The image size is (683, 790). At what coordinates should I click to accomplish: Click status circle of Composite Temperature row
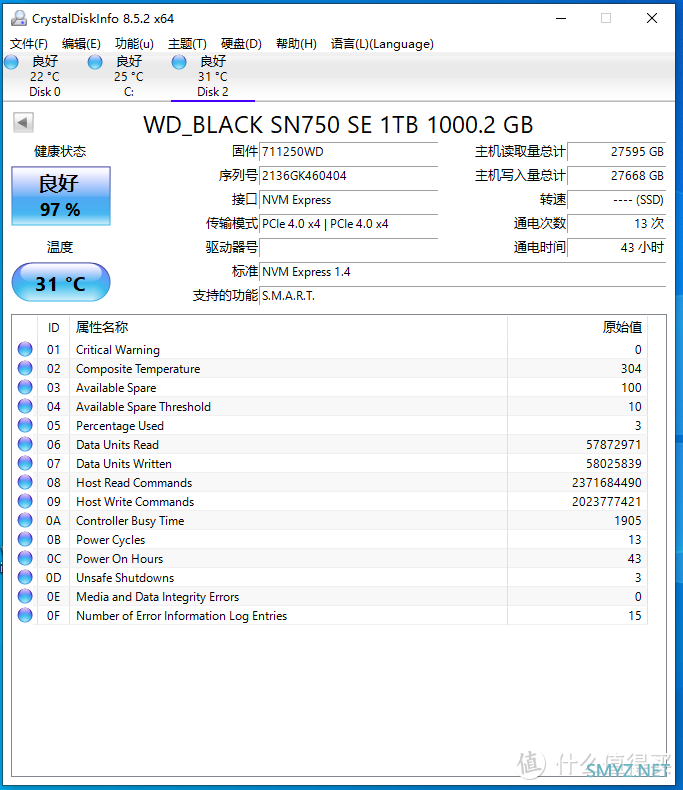(25, 368)
